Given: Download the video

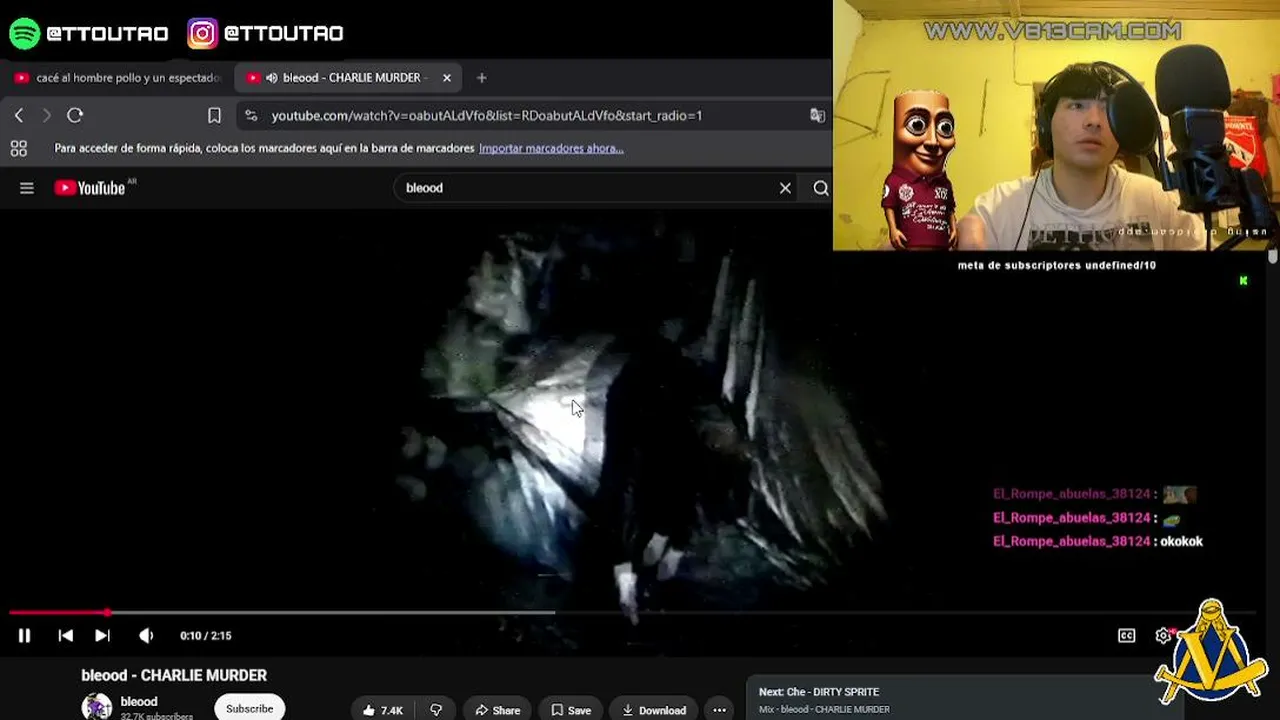Looking at the screenshot, I should click(x=654, y=710).
